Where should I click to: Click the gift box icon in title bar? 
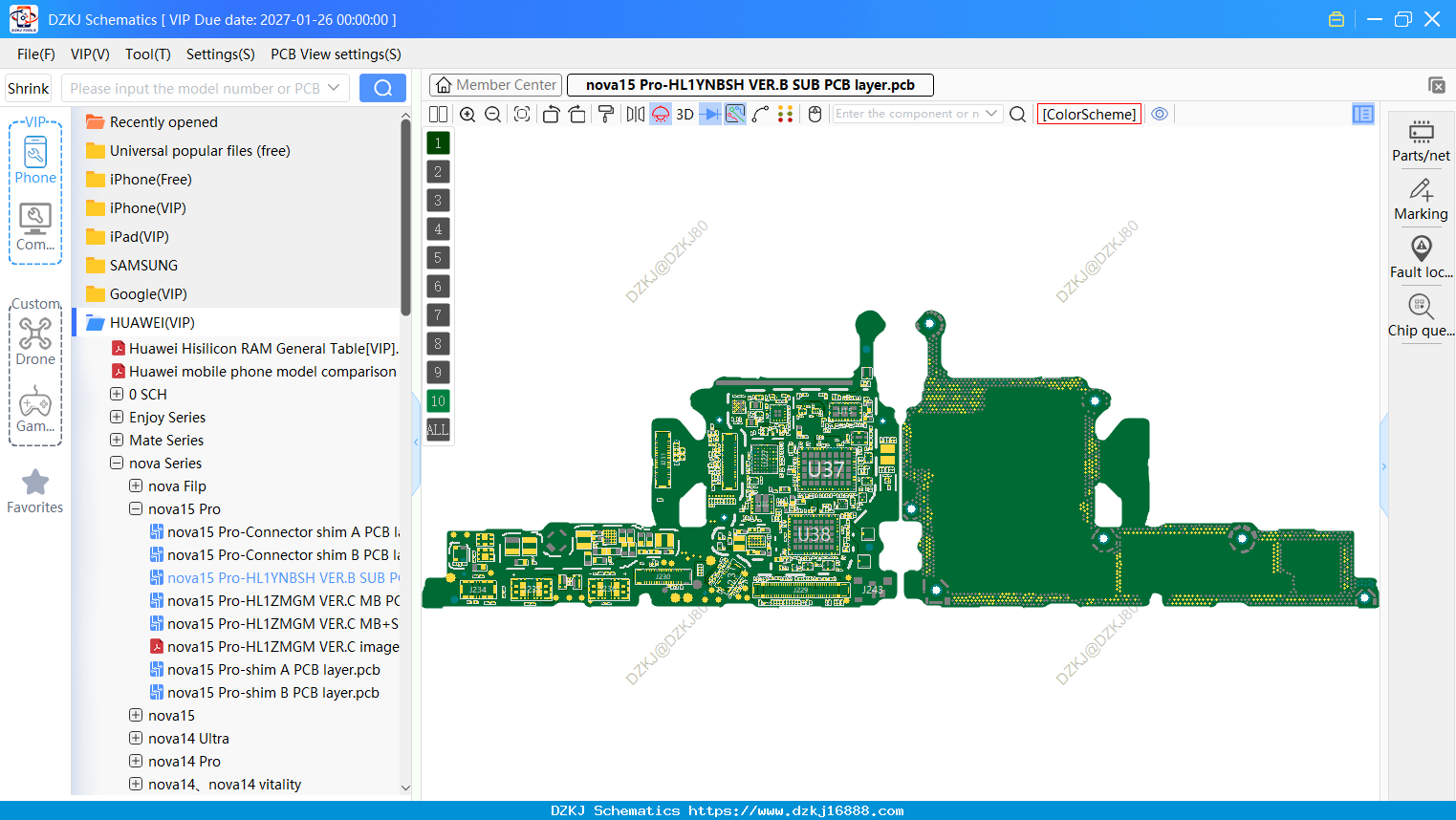coord(1336,19)
